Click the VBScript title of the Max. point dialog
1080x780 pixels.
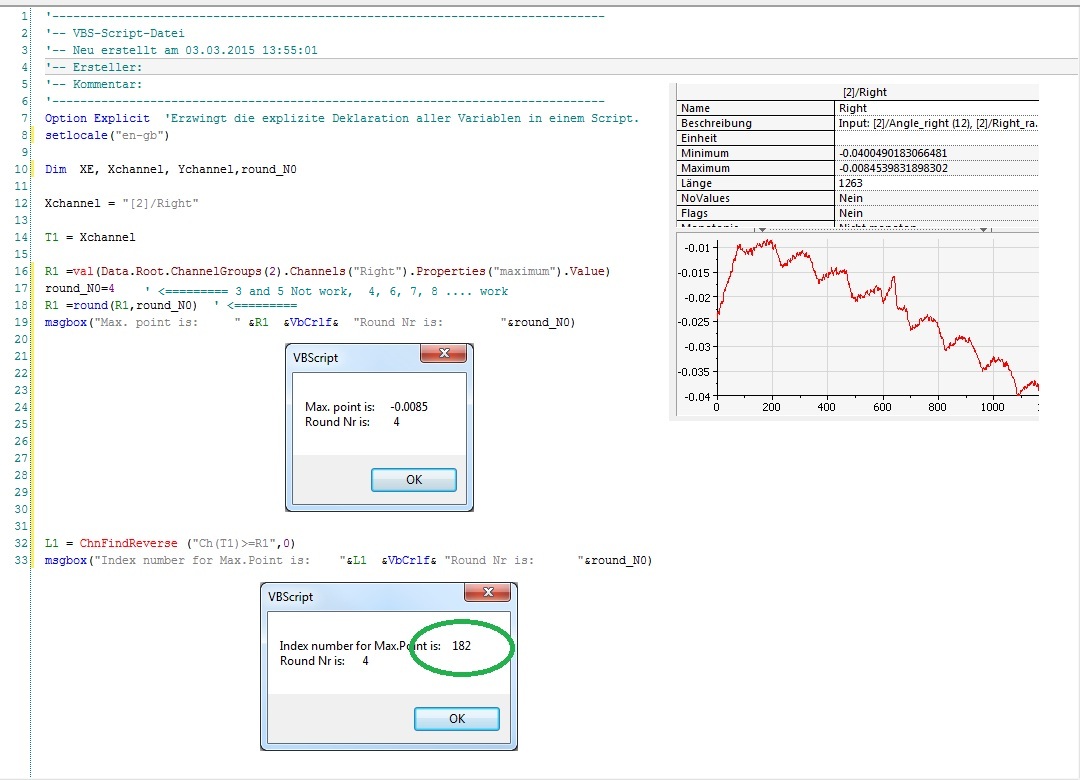315,358
